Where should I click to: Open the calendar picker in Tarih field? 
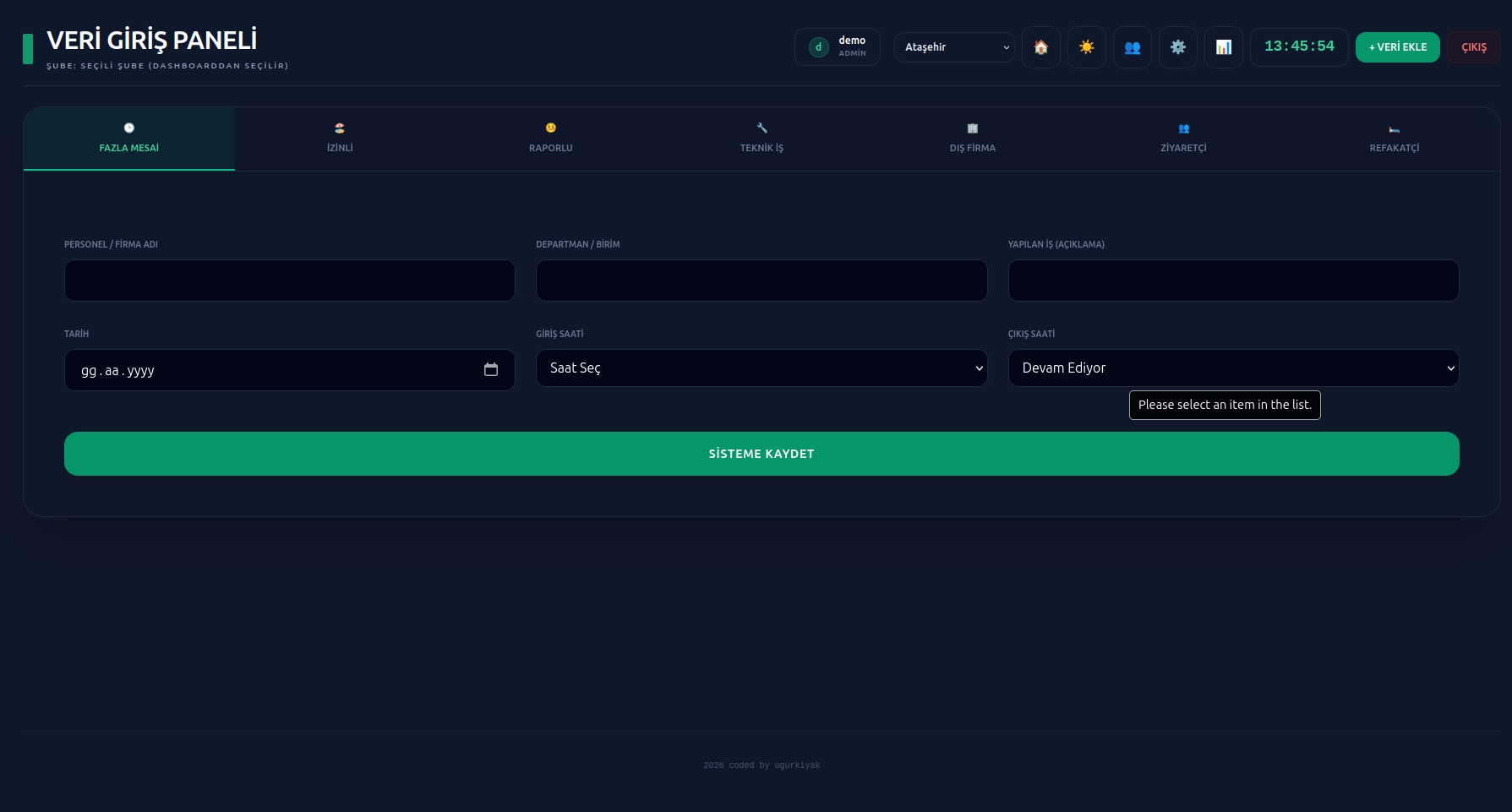point(491,369)
